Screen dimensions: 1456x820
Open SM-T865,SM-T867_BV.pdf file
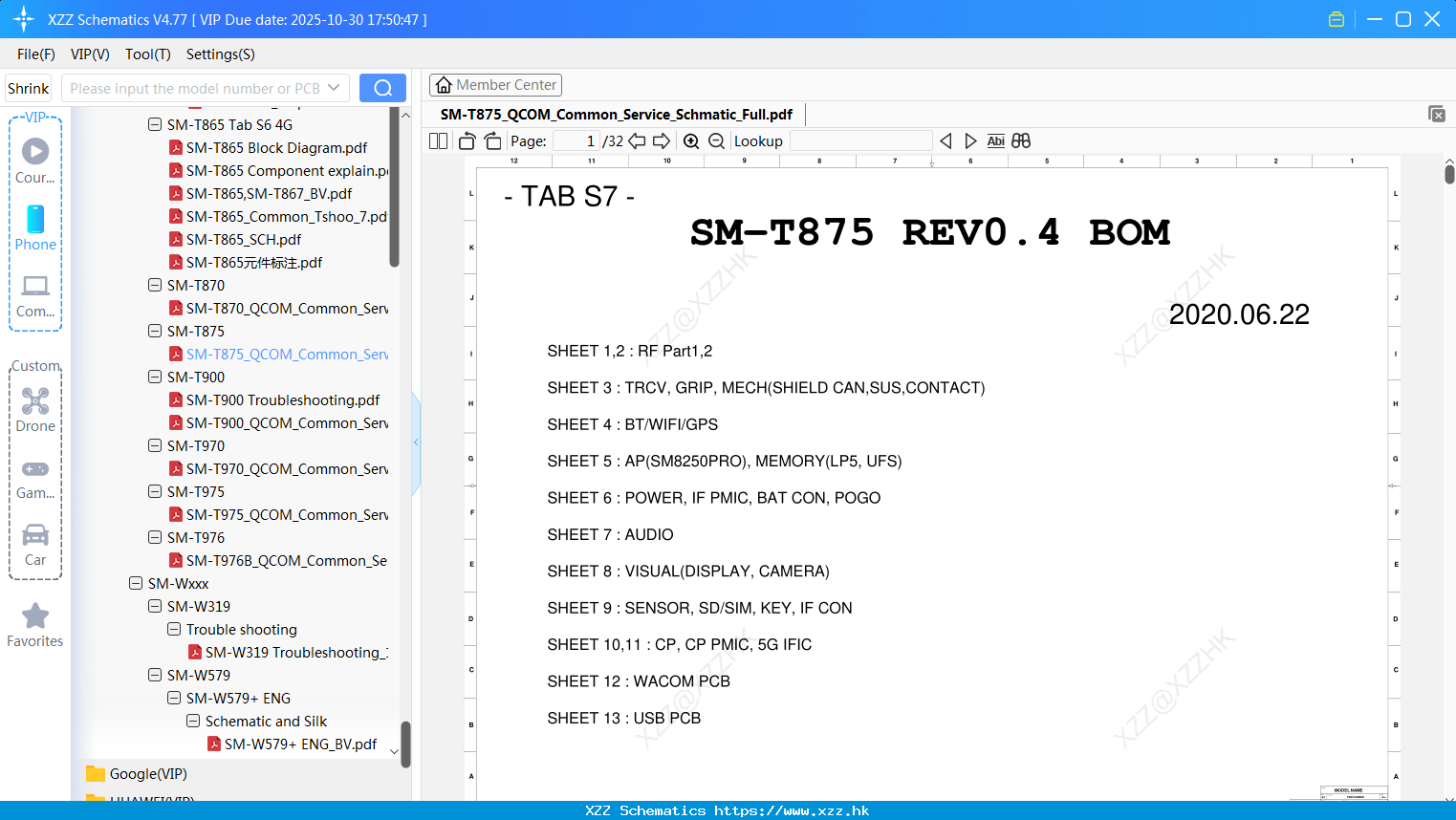pyautogui.click(x=270, y=193)
